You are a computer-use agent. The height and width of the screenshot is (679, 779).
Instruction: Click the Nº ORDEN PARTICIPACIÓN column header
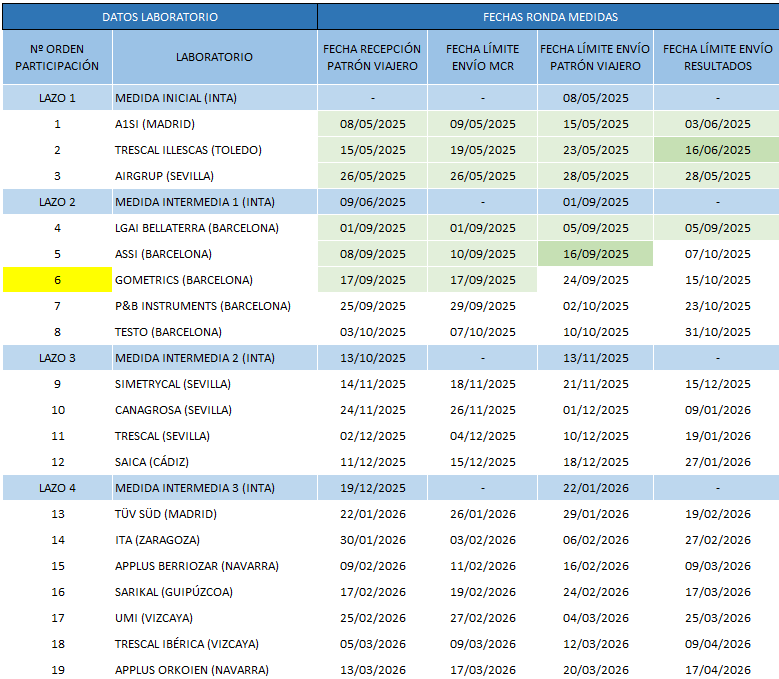click(x=57, y=57)
